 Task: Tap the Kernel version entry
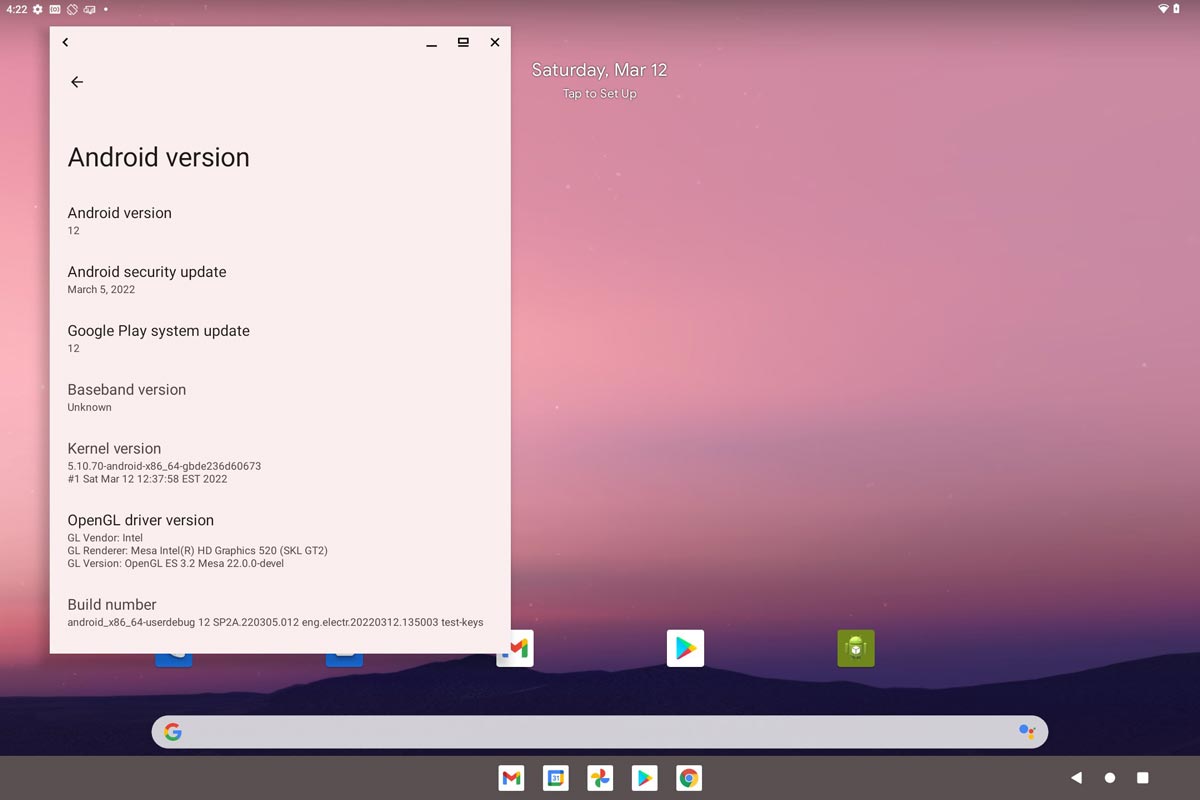click(x=164, y=462)
